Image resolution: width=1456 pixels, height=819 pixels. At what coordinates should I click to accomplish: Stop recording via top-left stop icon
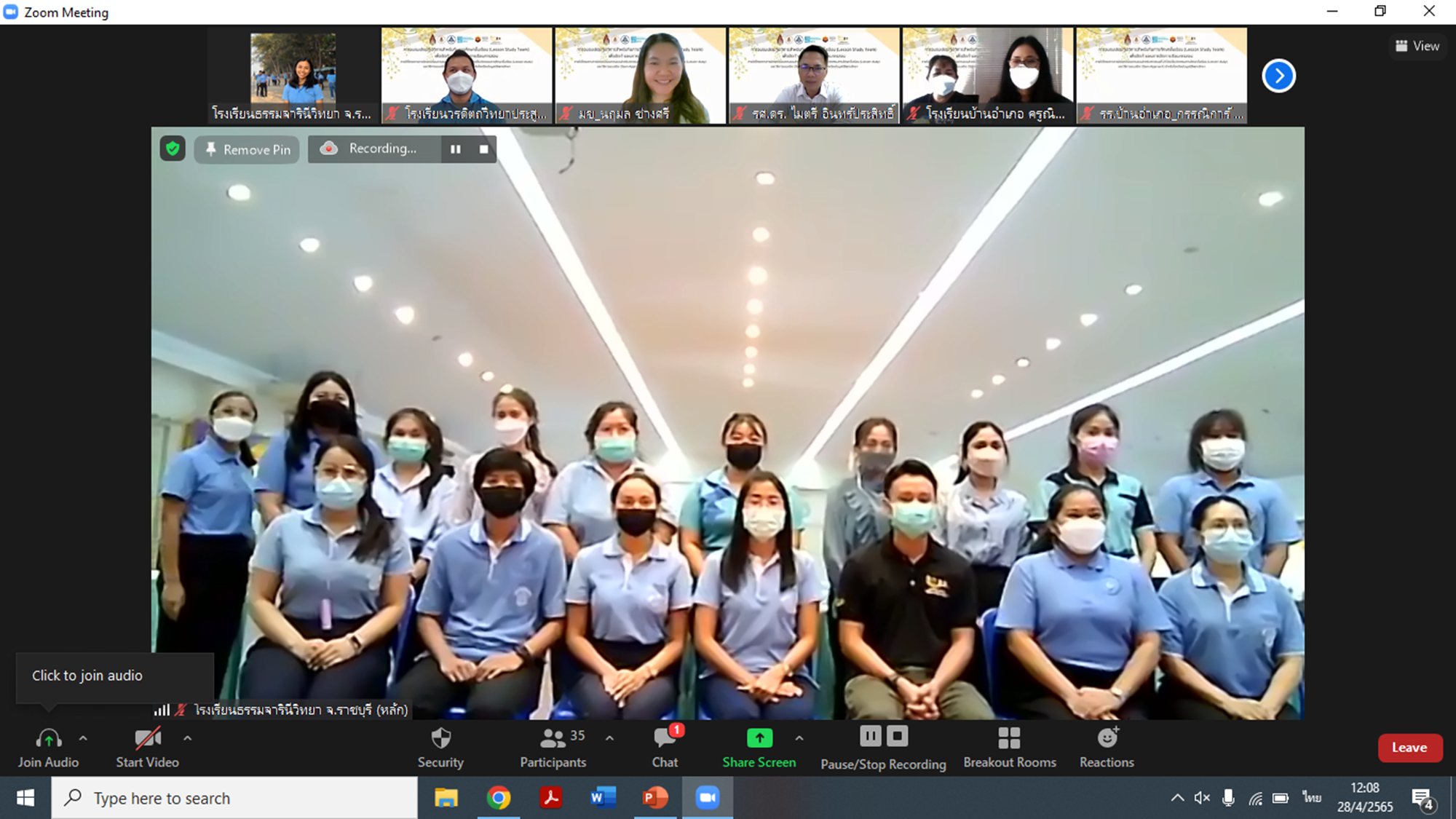(x=483, y=149)
